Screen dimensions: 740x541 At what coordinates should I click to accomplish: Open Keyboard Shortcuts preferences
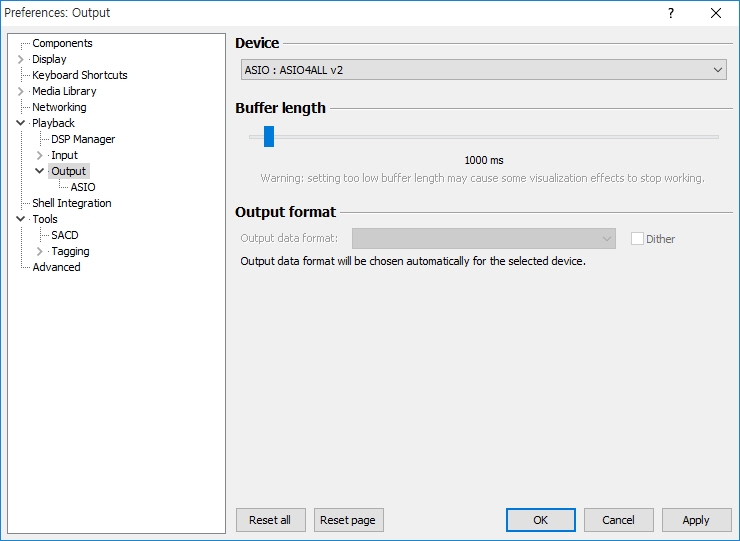click(79, 75)
